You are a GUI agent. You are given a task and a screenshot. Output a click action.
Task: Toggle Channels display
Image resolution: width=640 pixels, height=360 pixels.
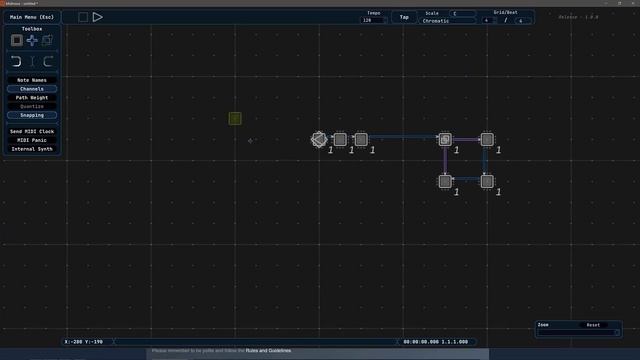coord(32,89)
